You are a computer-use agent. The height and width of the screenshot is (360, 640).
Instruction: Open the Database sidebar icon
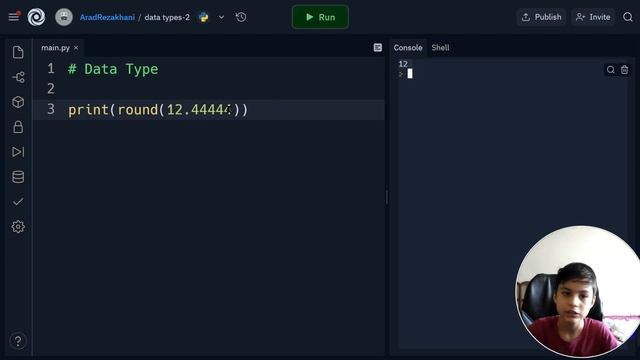pyautogui.click(x=18, y=177)
